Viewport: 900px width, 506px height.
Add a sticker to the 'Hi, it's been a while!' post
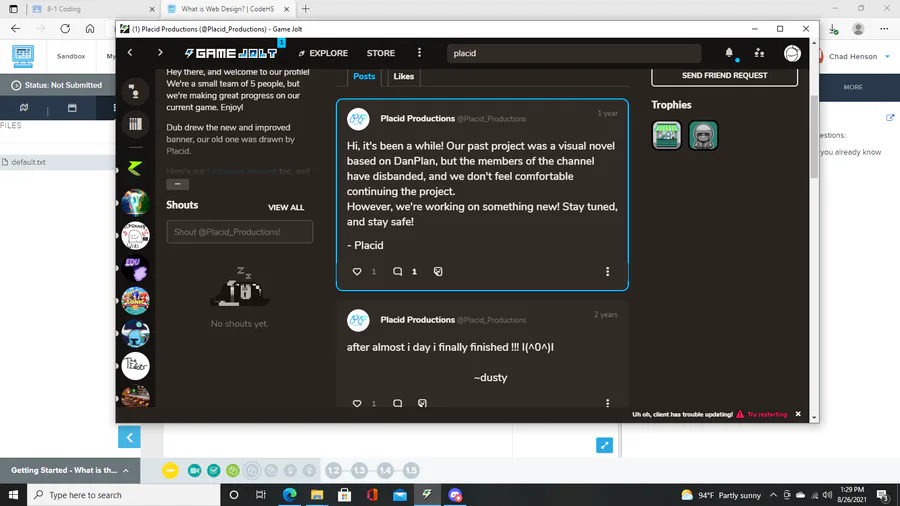click(438, 271)
